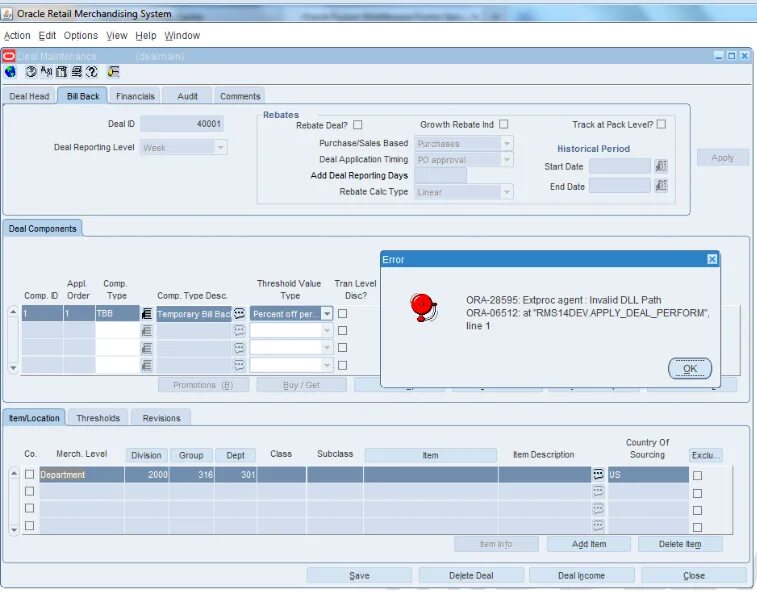Click item description comment icon in second item row
Screen dimensions: 757x592
click(598, 492)
